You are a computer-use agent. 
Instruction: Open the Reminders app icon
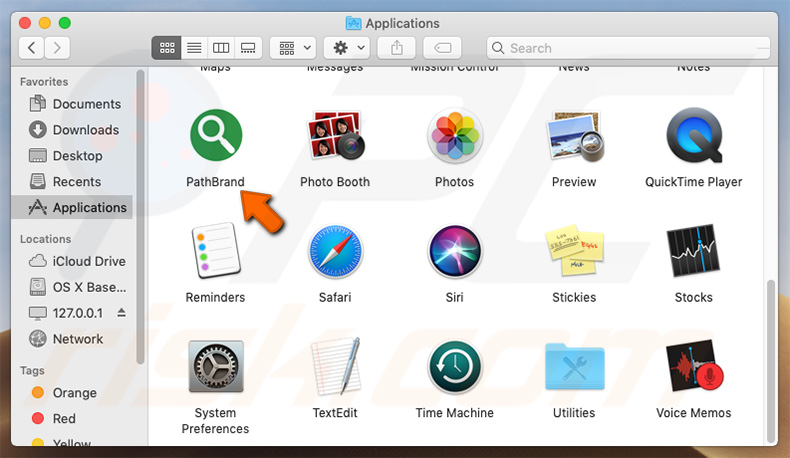[x=216, y=250]
